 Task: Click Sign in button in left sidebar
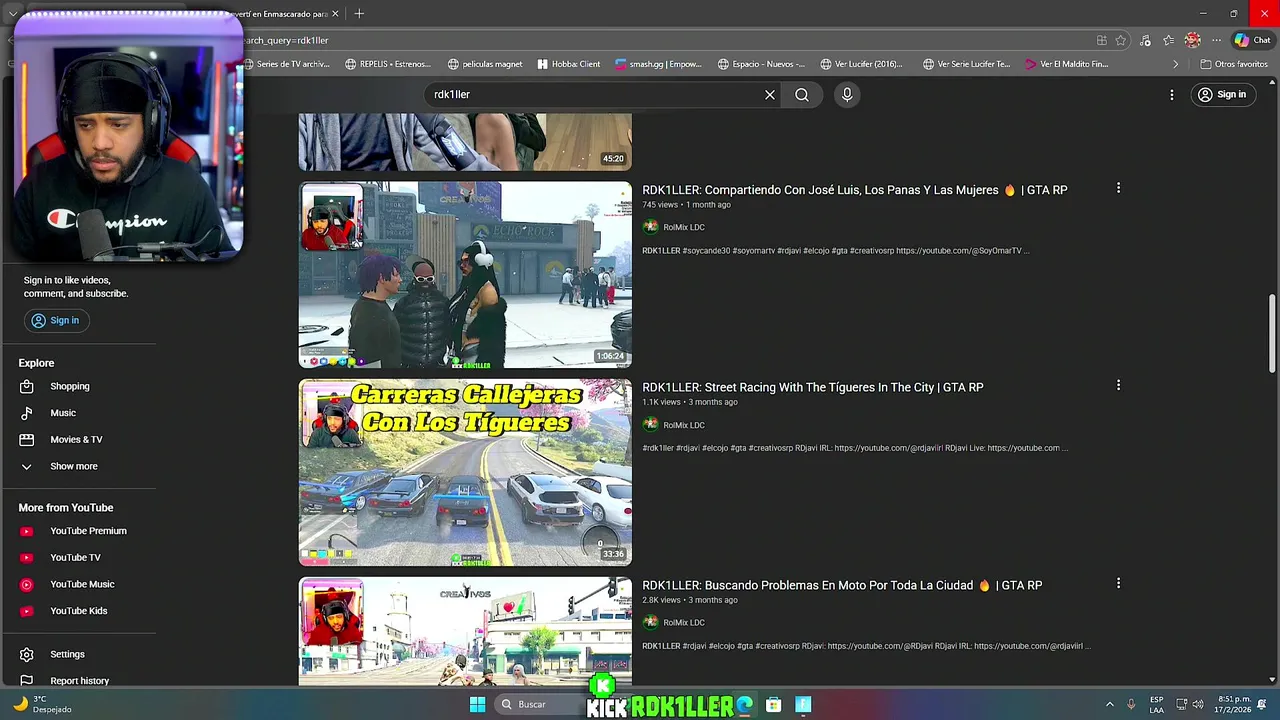coord(55,320)
